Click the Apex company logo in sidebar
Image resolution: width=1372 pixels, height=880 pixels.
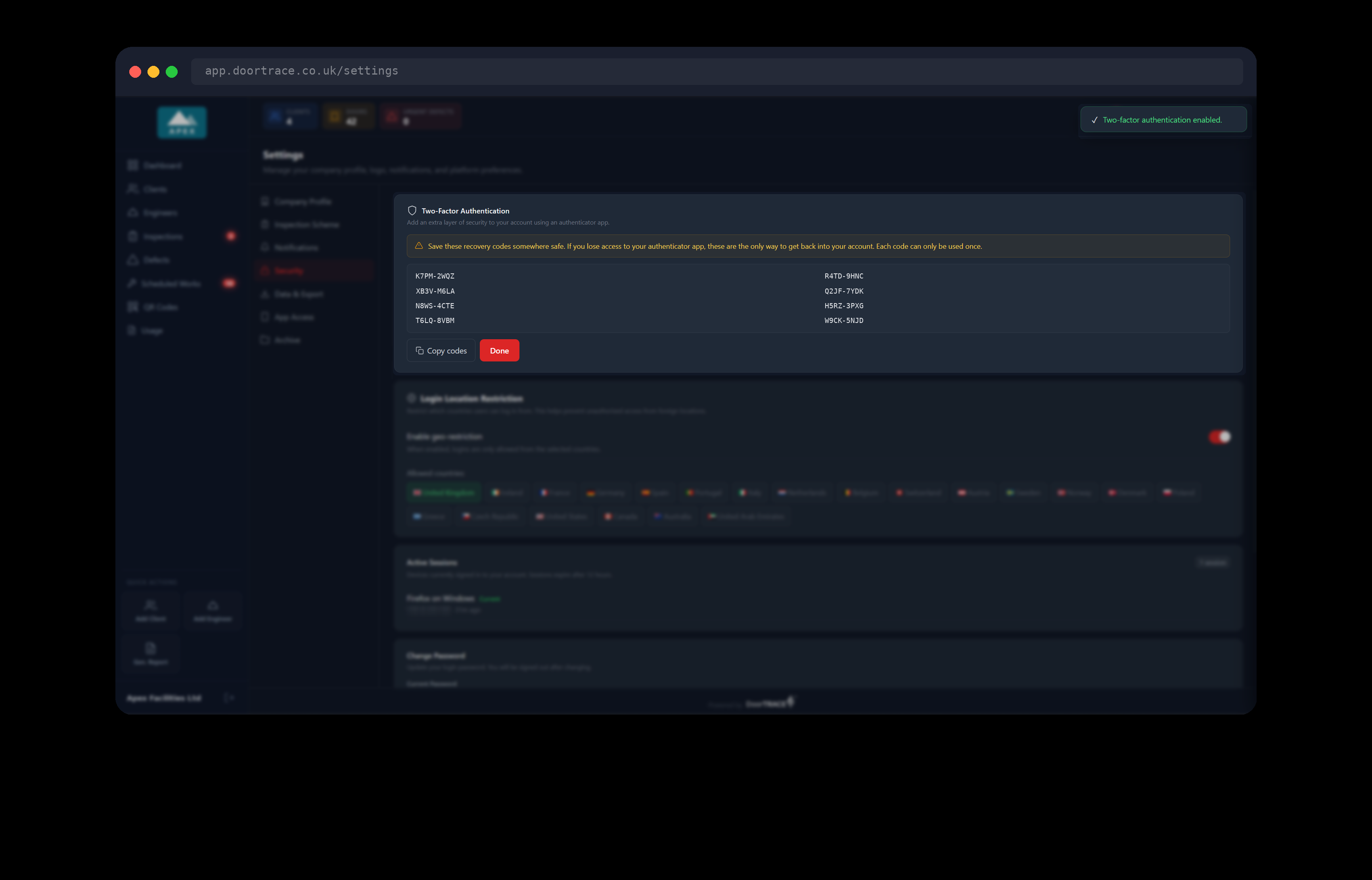(x=182, y=122)
